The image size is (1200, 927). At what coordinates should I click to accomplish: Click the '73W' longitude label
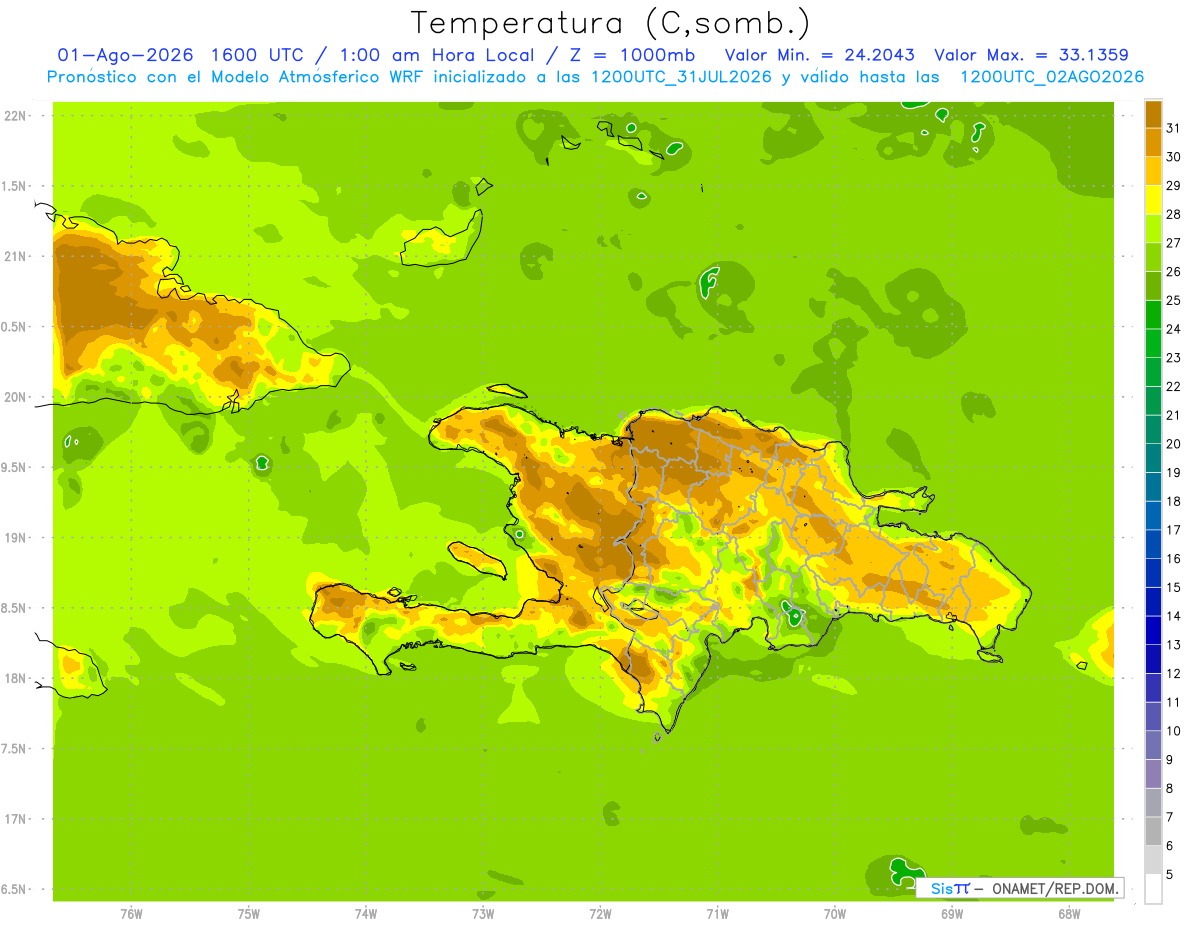483,914
